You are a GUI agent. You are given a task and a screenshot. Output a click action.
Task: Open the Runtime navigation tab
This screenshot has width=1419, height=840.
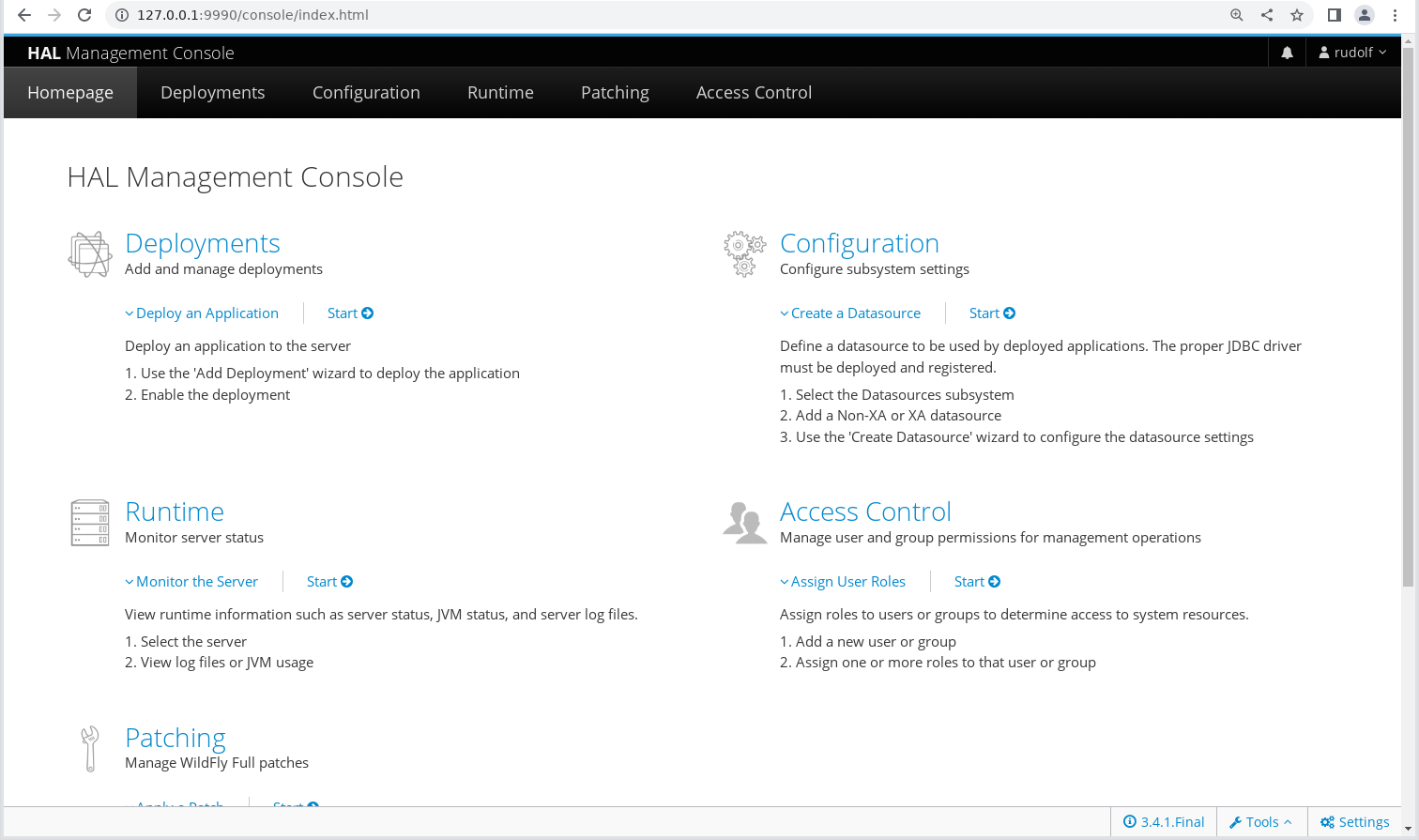tap(500, 93)
